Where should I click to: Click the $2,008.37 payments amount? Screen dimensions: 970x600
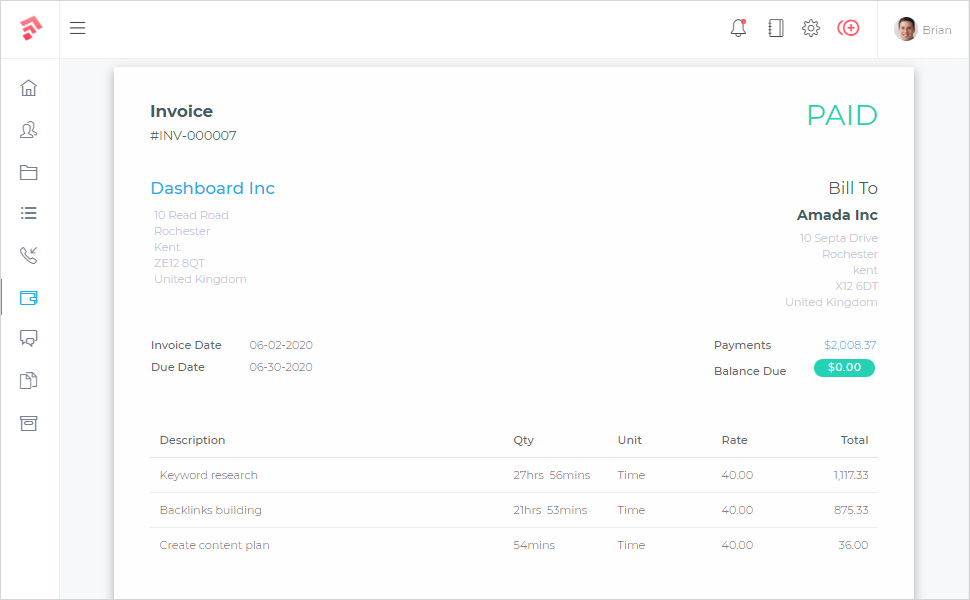coord(850,345)
